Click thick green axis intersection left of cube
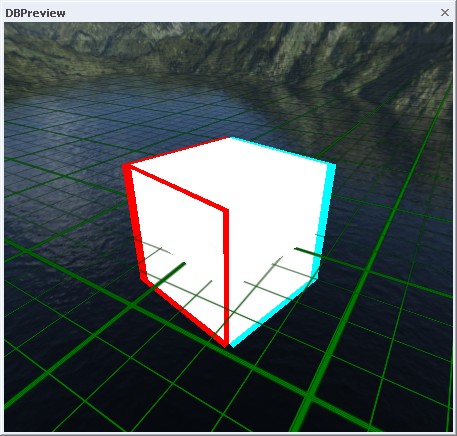Screen dimensions: 457x436 tap(133, 305)
